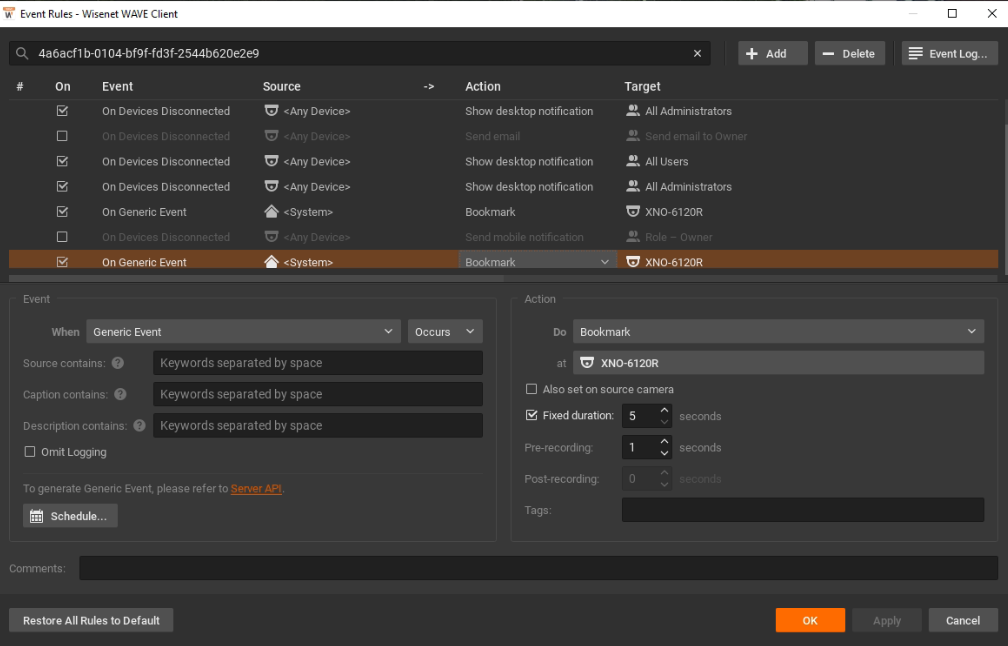Sort rules by the Target column header
This screenshot has height=646, width=1008.
coord(642,86)
